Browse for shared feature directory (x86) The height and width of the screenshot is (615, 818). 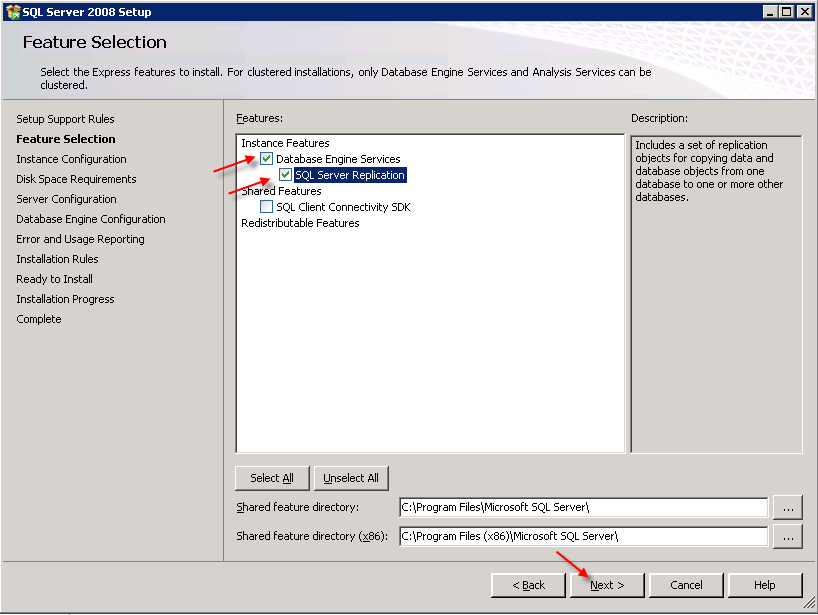click(788, 536)
